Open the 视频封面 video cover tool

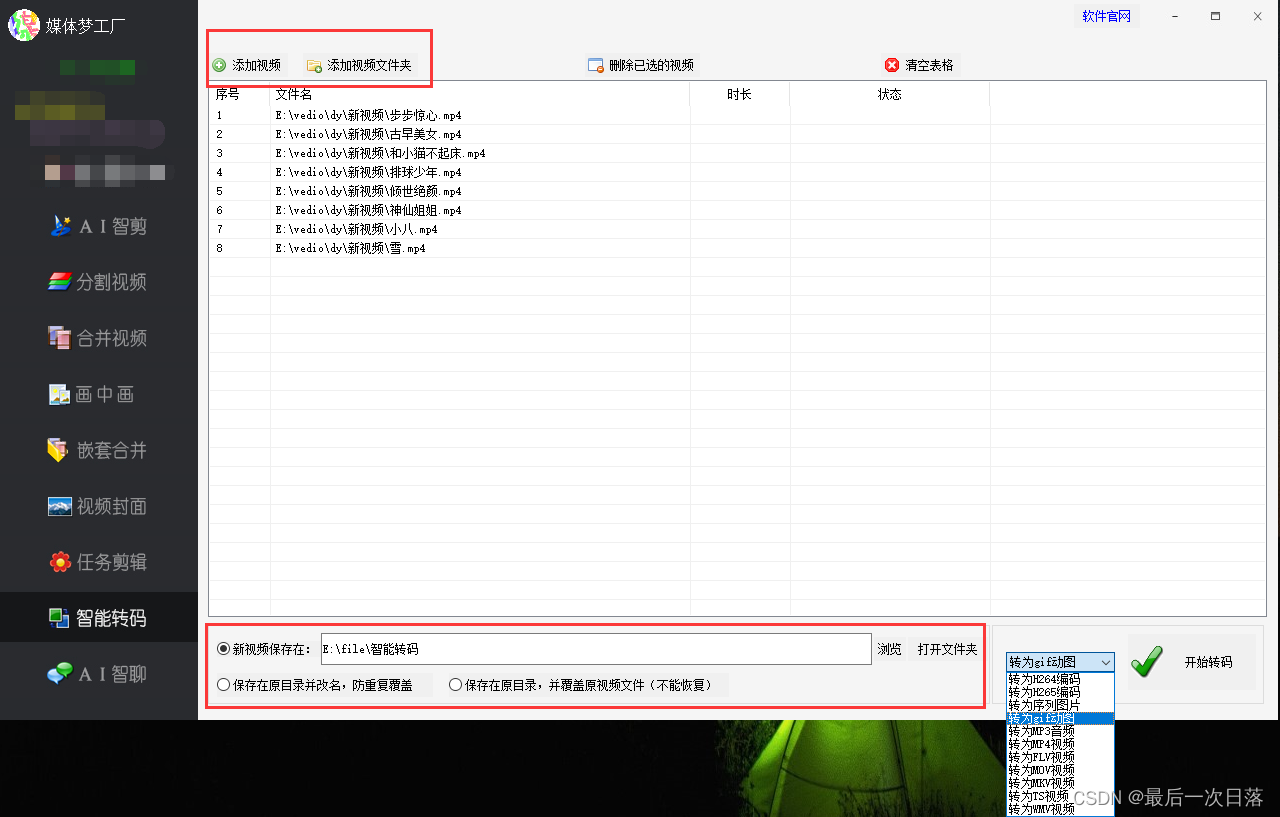click(99, 506)
